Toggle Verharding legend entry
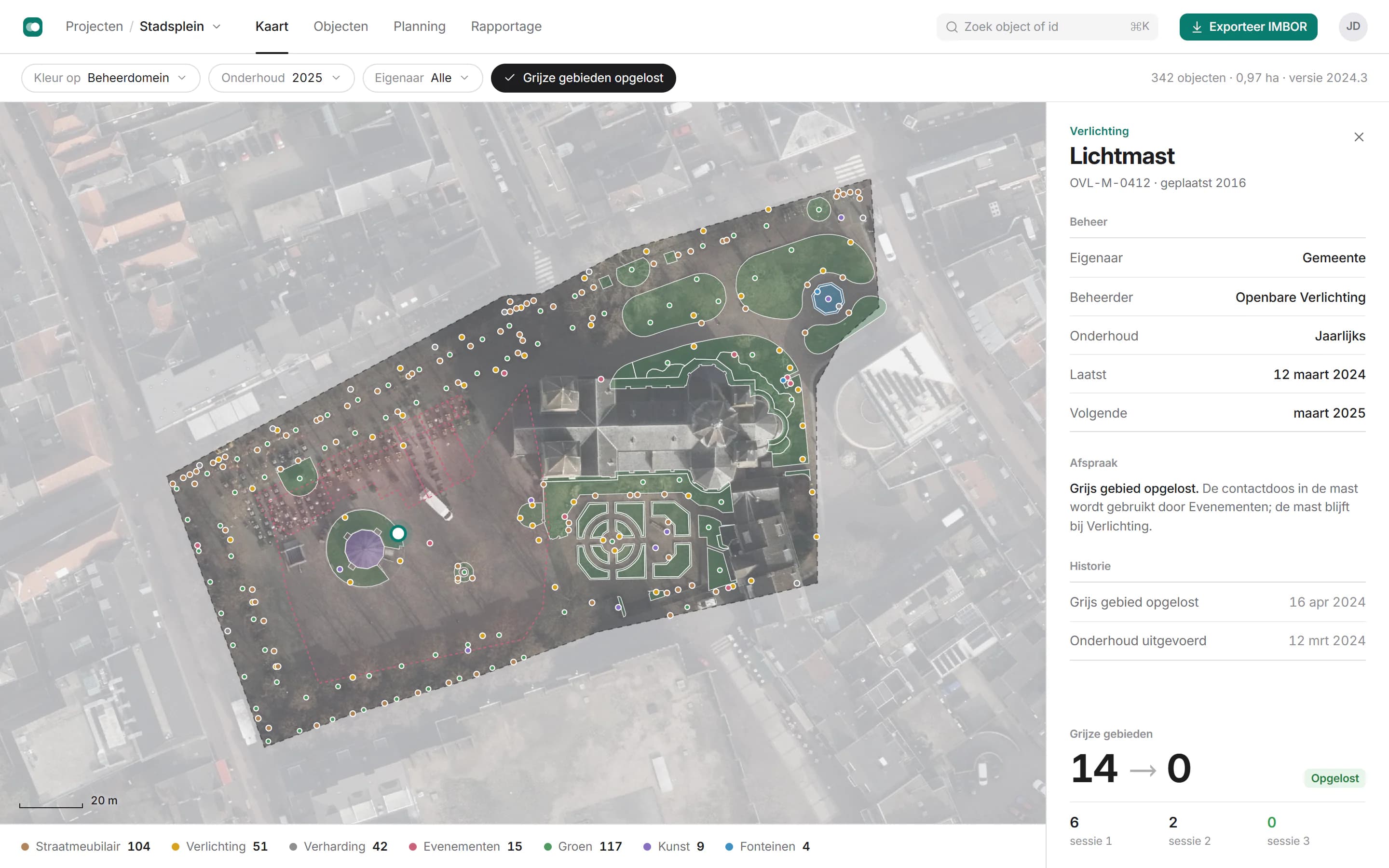This screenshot has height=868, width=1389. click(338, 846)
